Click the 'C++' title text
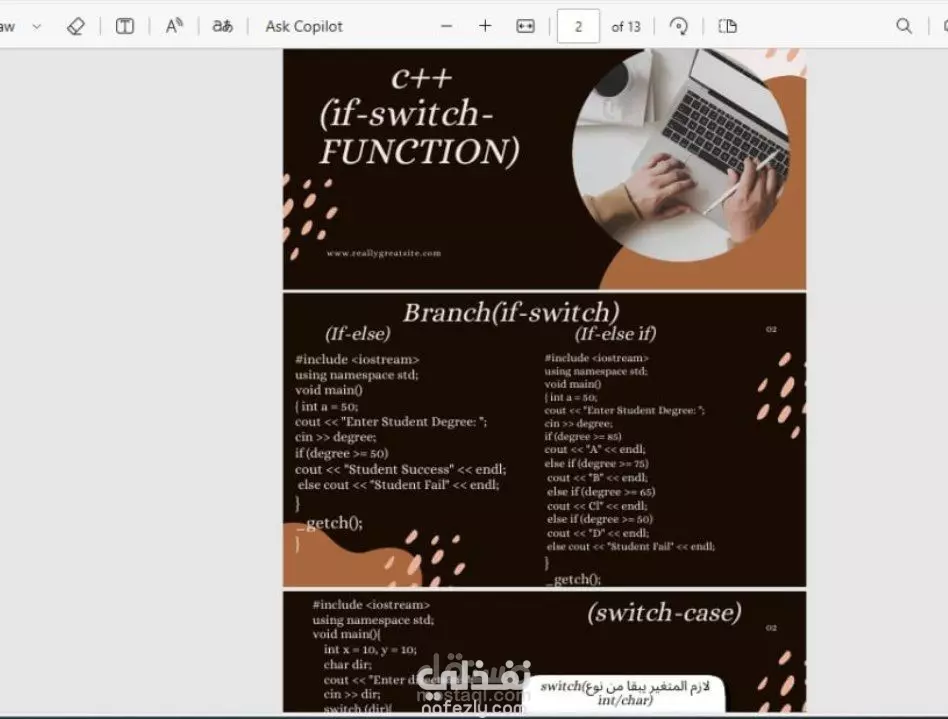Screen dimensions: 948x719 [x=421, y=77]
